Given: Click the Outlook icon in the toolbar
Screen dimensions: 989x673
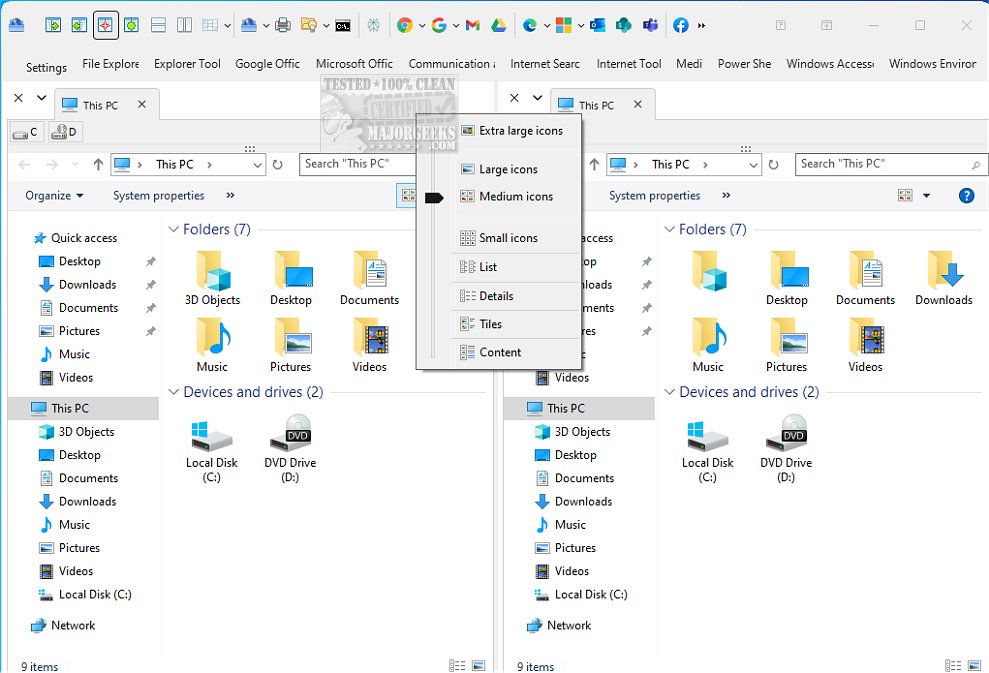Looking at the screenshot, I should [597, 25].
